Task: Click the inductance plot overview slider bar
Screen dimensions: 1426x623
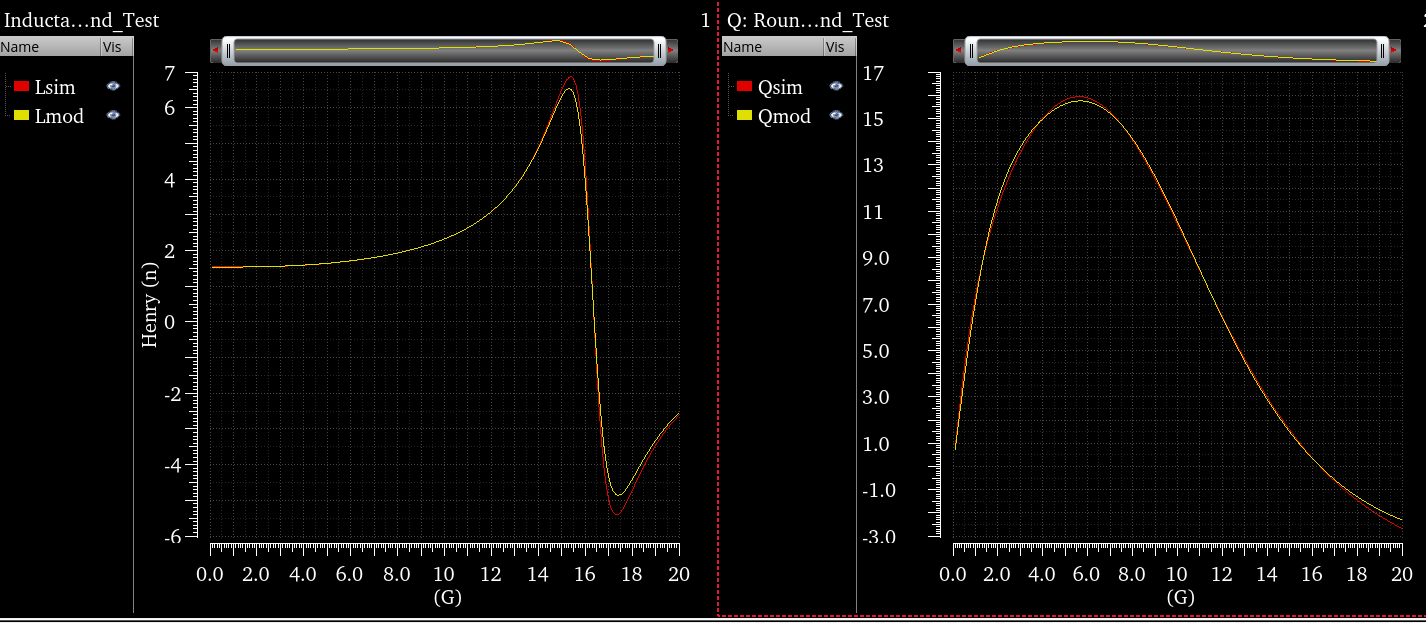Action: (x=443, y=50)
